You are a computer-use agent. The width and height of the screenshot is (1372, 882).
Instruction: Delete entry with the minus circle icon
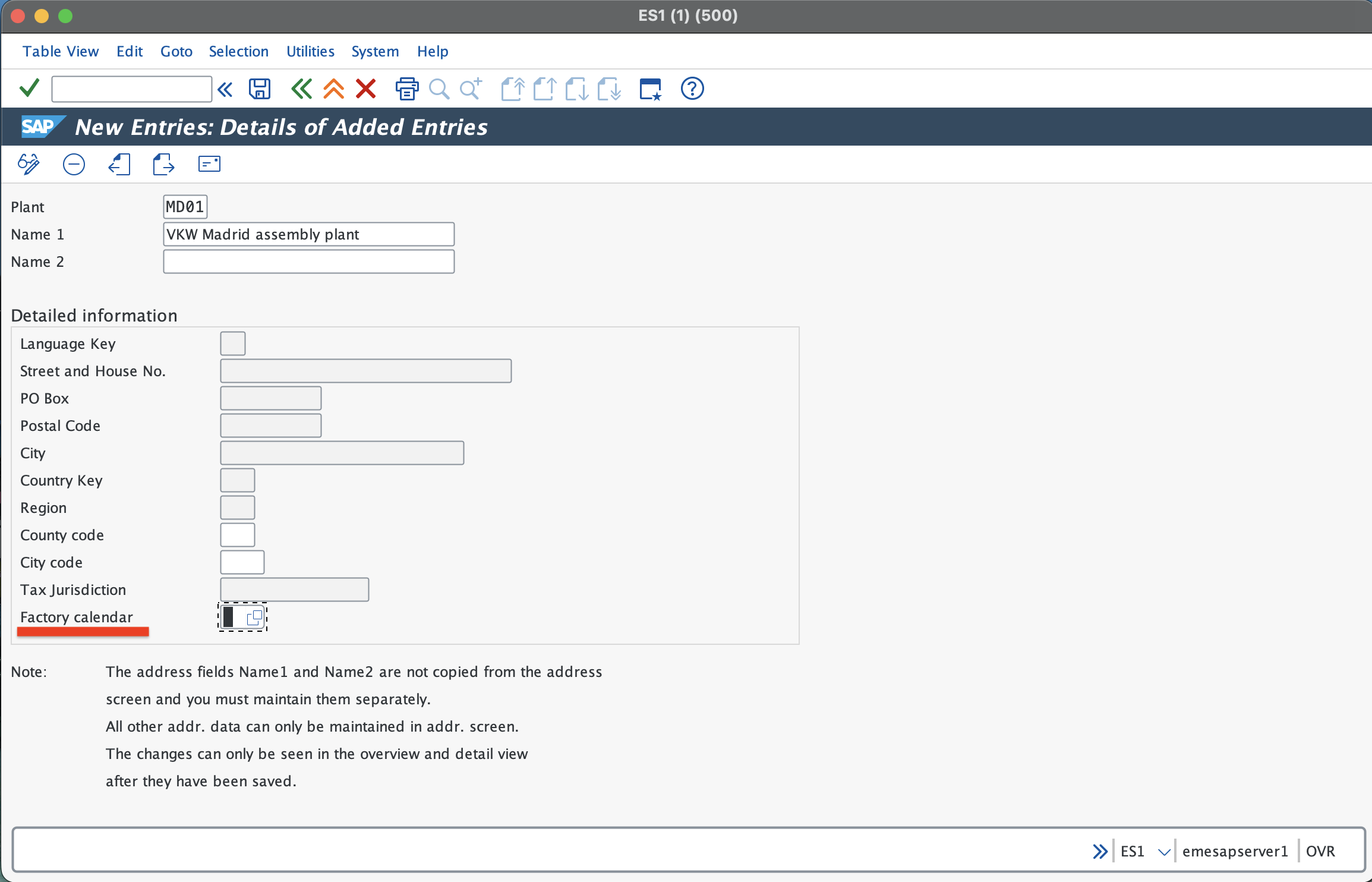pyautogui.click(x=74, y=164)
